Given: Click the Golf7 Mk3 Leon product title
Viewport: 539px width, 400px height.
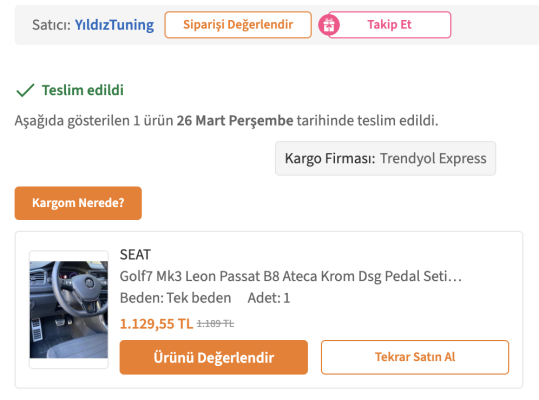Looking at the screenshot, I should point(290,276).
